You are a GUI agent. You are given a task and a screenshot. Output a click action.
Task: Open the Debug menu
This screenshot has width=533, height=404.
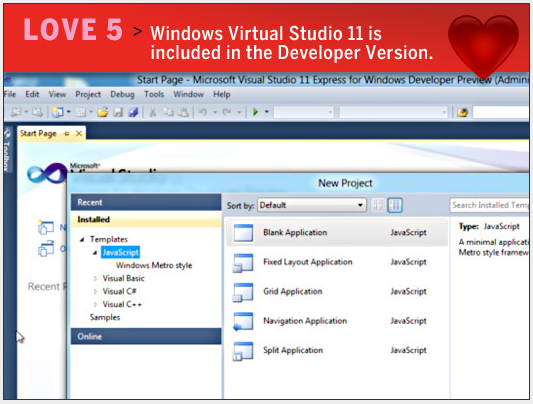(122, 94)
